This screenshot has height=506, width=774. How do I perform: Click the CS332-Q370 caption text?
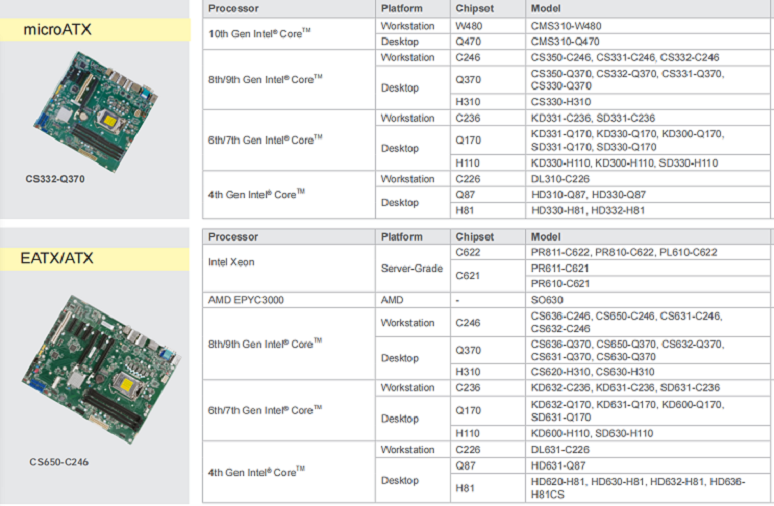[55, 179]
